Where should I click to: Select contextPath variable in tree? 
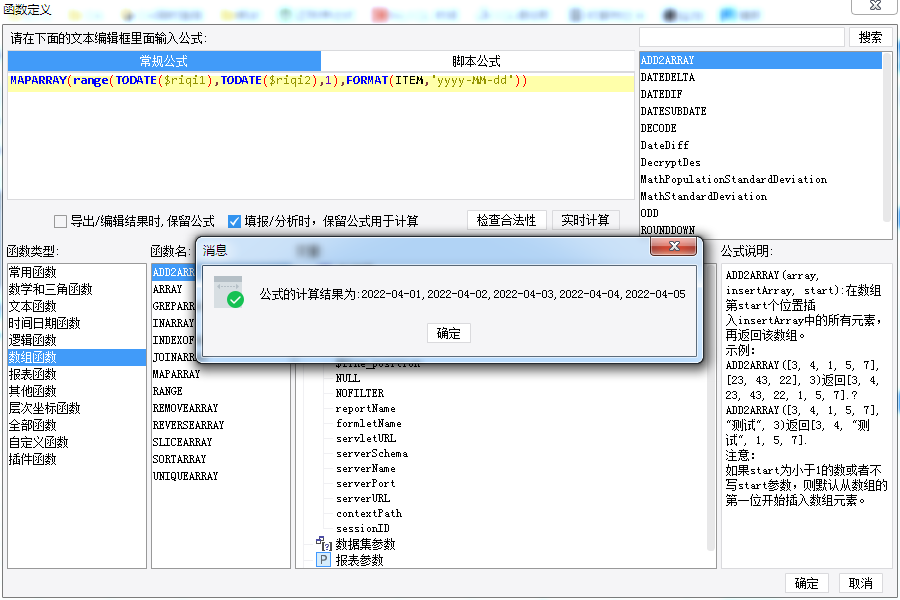click(369, 513)
